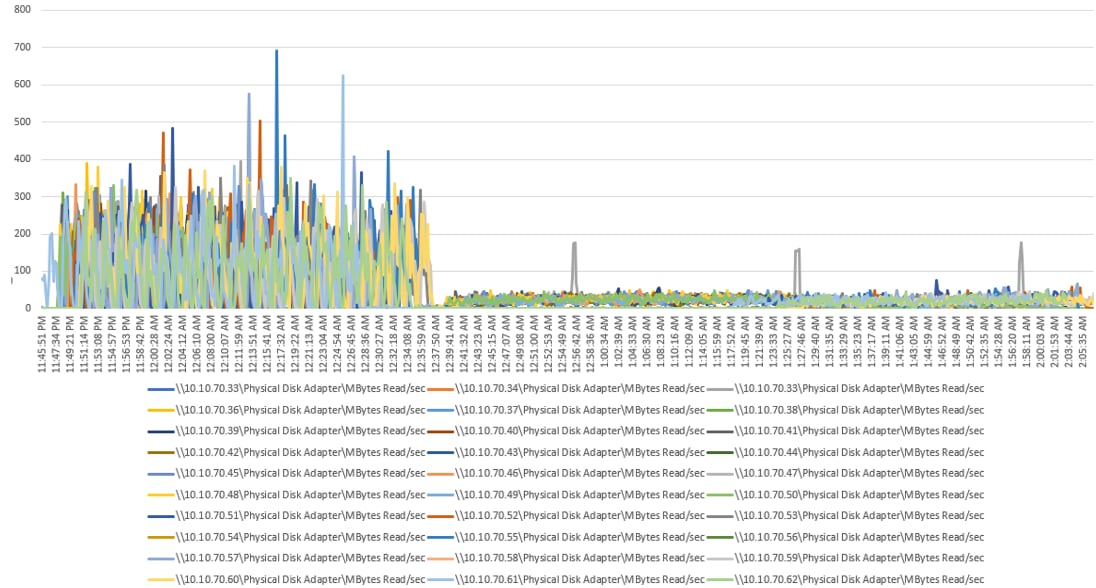Click the 700 value on the vertical axis
This screenshot has height=588, width=1096.
tap(23, 47)
